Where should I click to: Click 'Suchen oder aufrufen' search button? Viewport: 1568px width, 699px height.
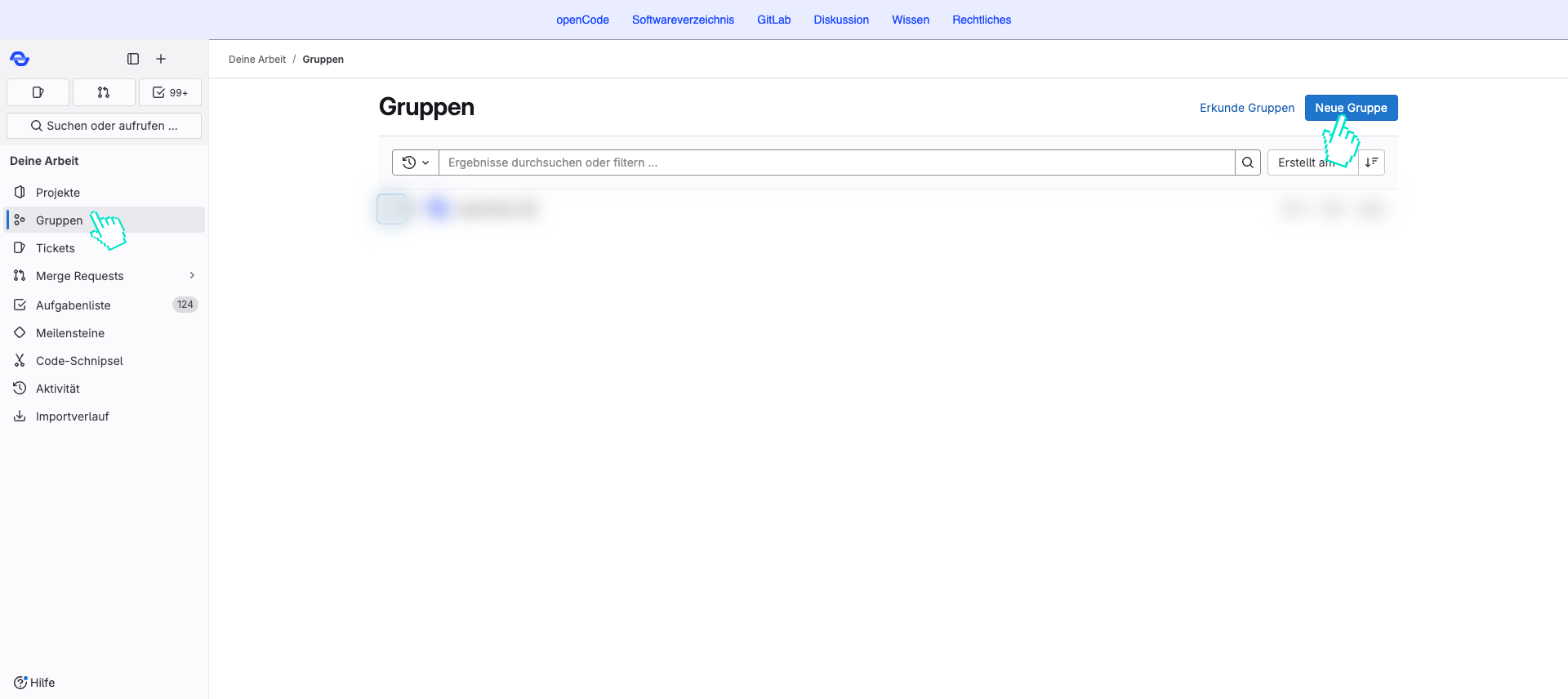[x=104, y=126]
